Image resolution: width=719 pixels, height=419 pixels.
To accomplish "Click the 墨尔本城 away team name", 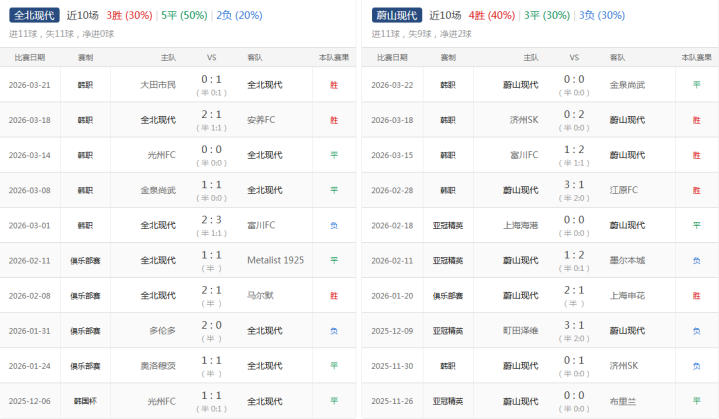I will point(627,260).
